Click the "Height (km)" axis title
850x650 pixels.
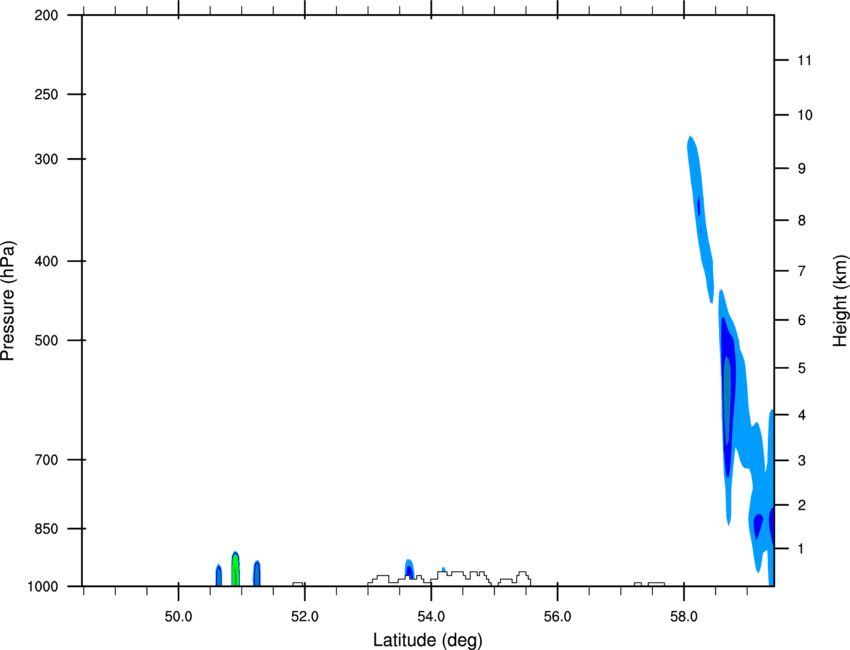pos(840,301)
